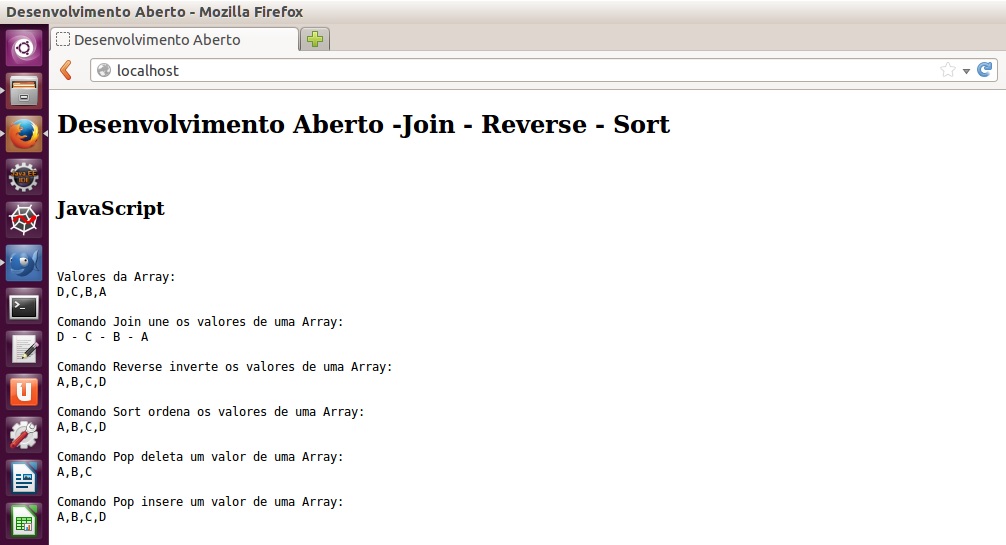Click the Firefox launcher icon
This screenshot has height=545, width=1006.
click(x=24, y=134)
